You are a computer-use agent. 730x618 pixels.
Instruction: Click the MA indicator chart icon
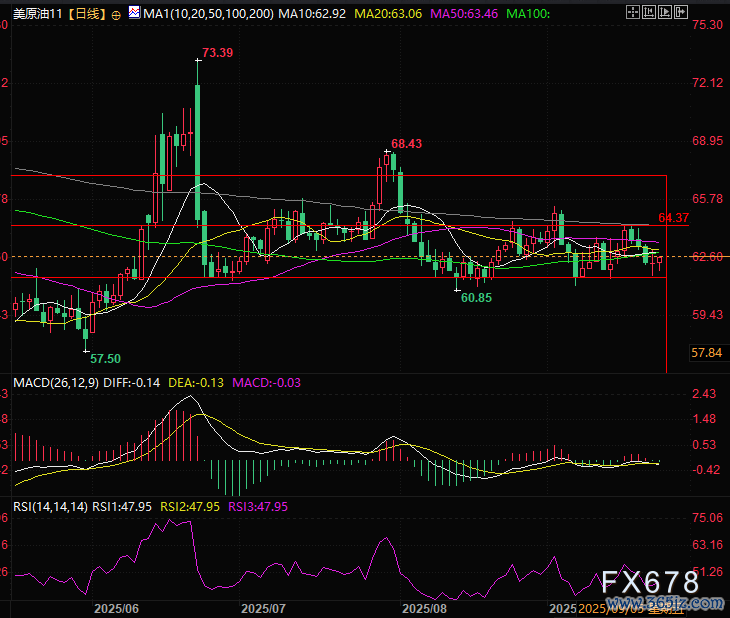click(134, 14)
